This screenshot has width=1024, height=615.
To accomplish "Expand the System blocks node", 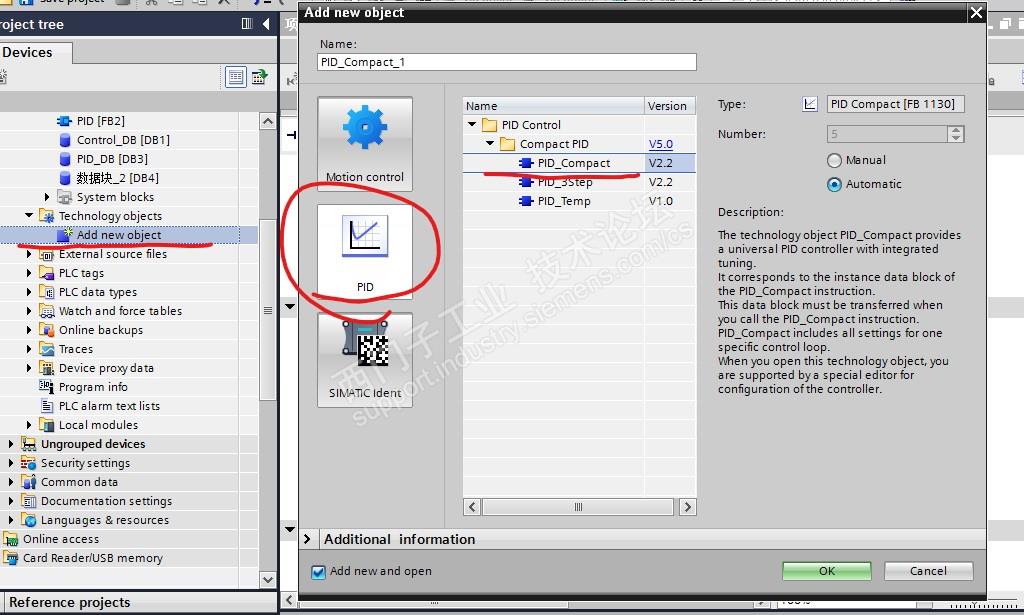I will coord(46,197).
